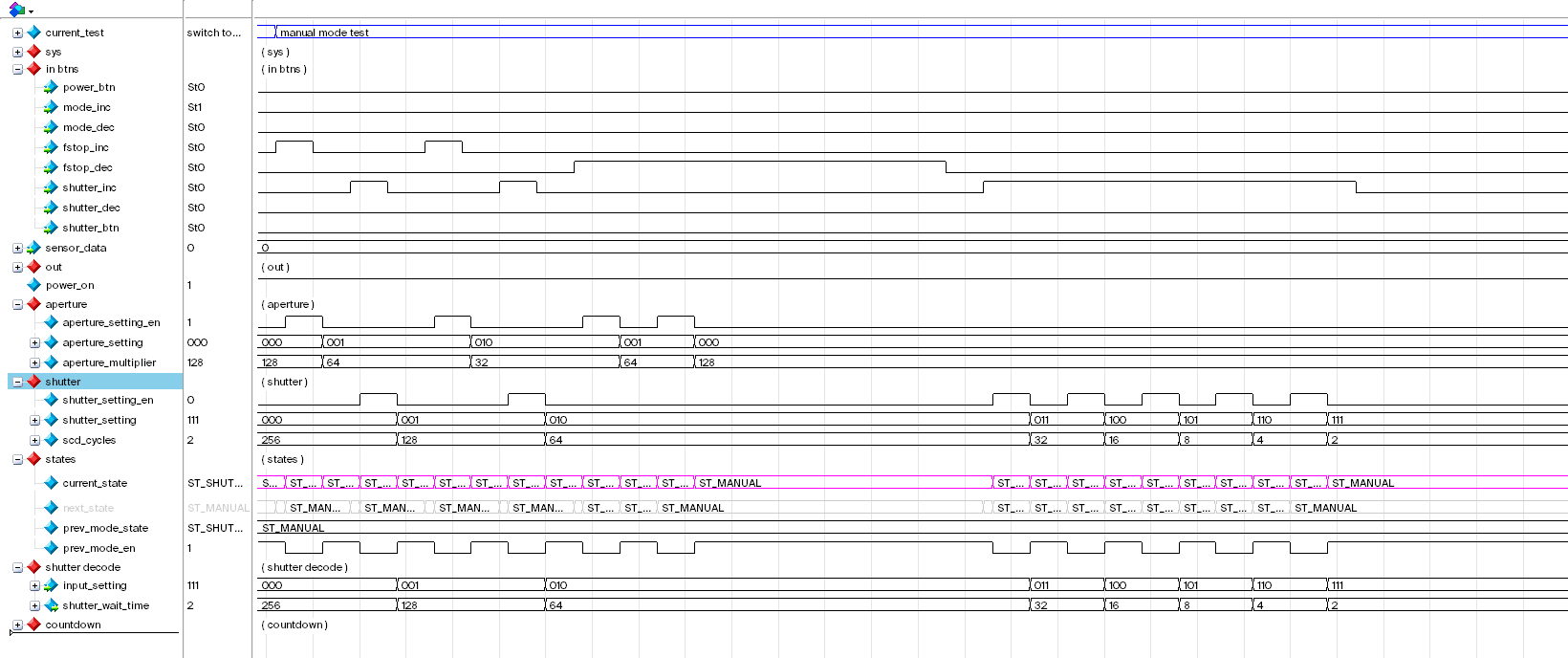1568x658 pixels.
Task: Expand the aperture_setting bus
Action: 34,342
